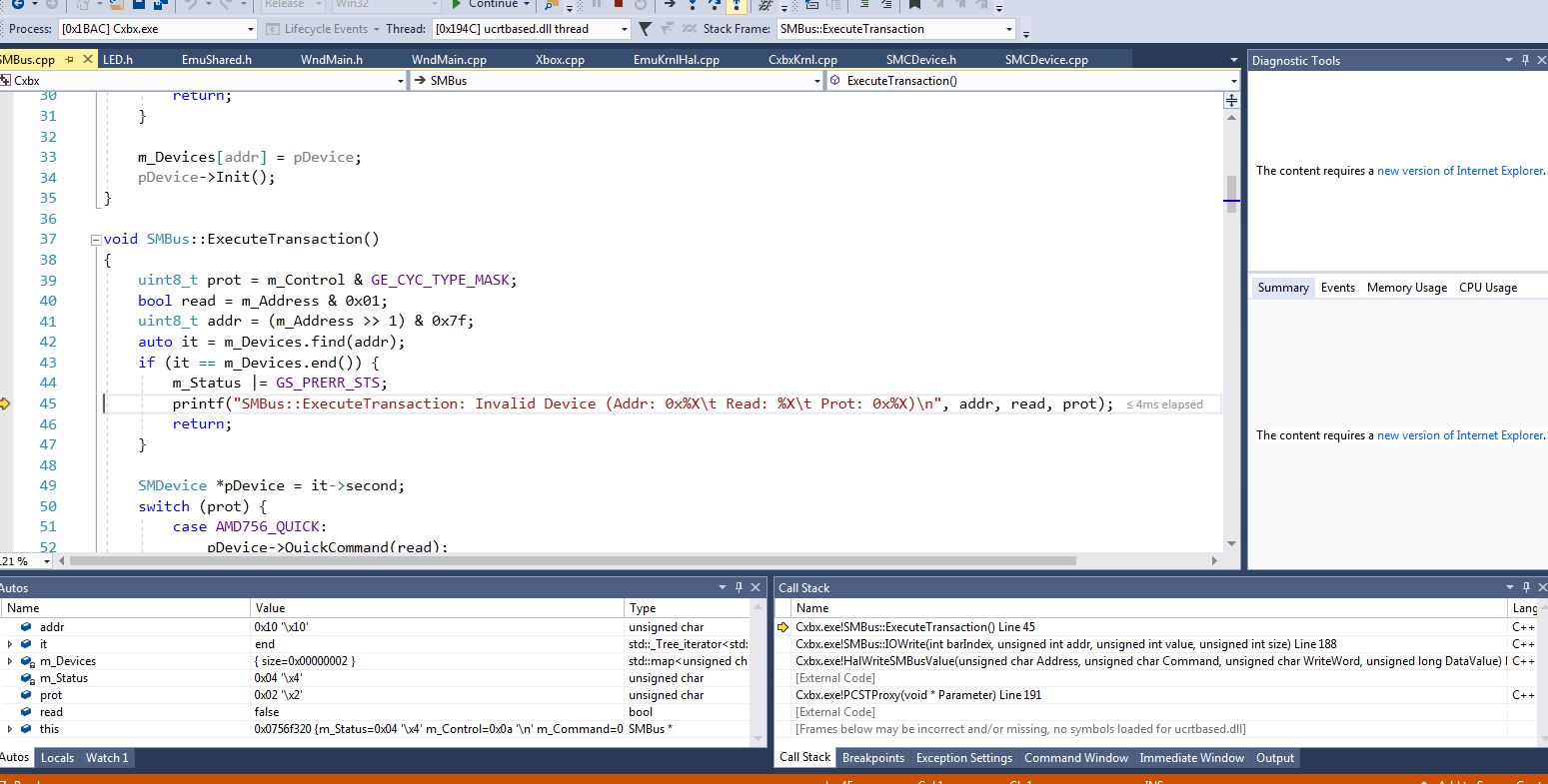Toggle auto-hide pin on Call Stack
The width and height of the screenshot is (1548, 784).
coord(1526,587)
